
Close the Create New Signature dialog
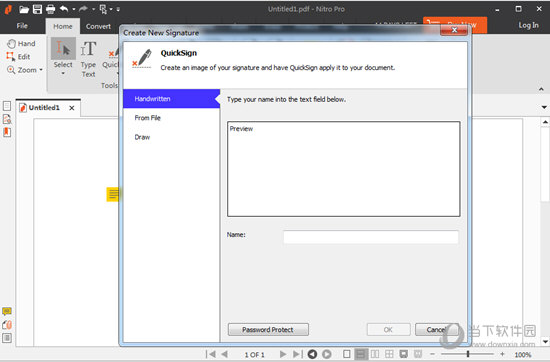click(454, 30)
